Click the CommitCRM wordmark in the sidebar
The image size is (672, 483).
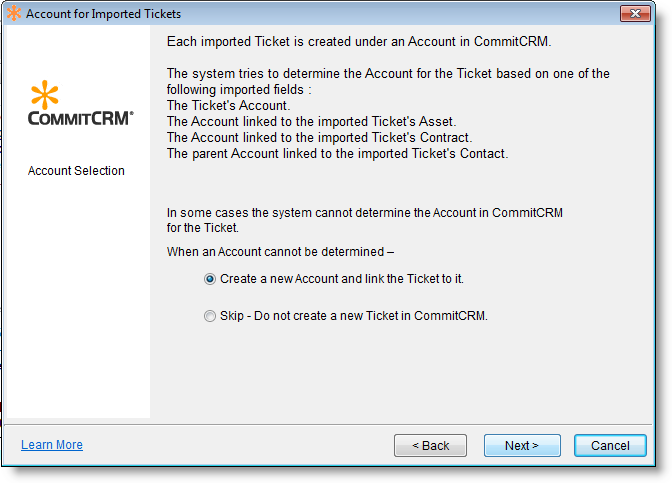(x=80, y=118)
